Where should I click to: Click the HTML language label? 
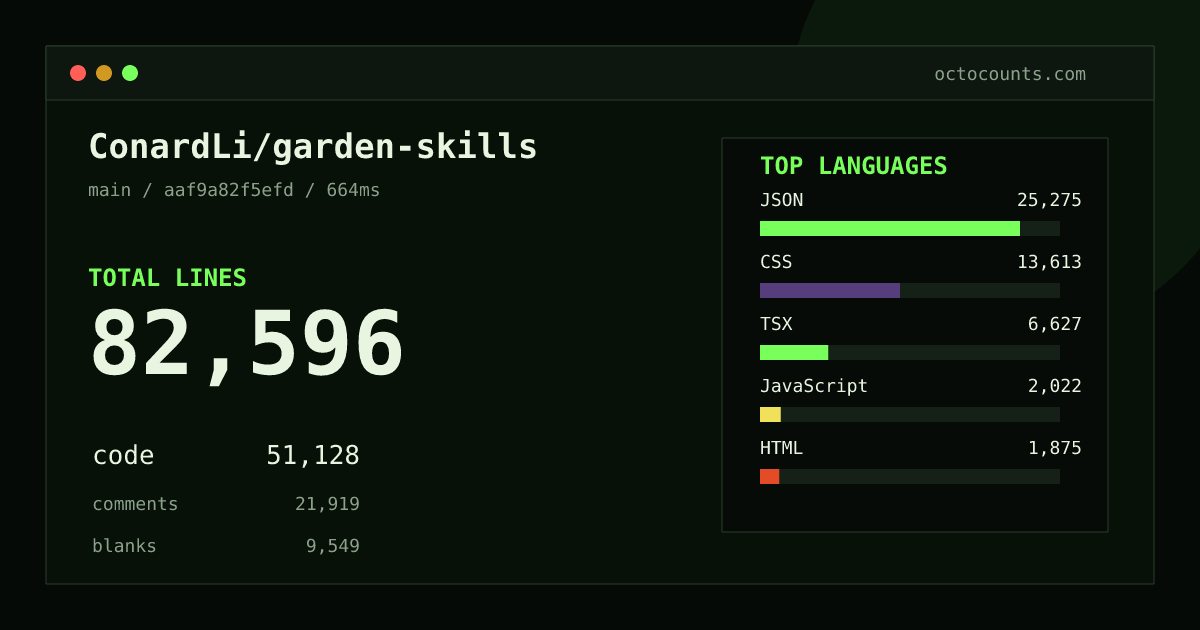click(781, 448)
